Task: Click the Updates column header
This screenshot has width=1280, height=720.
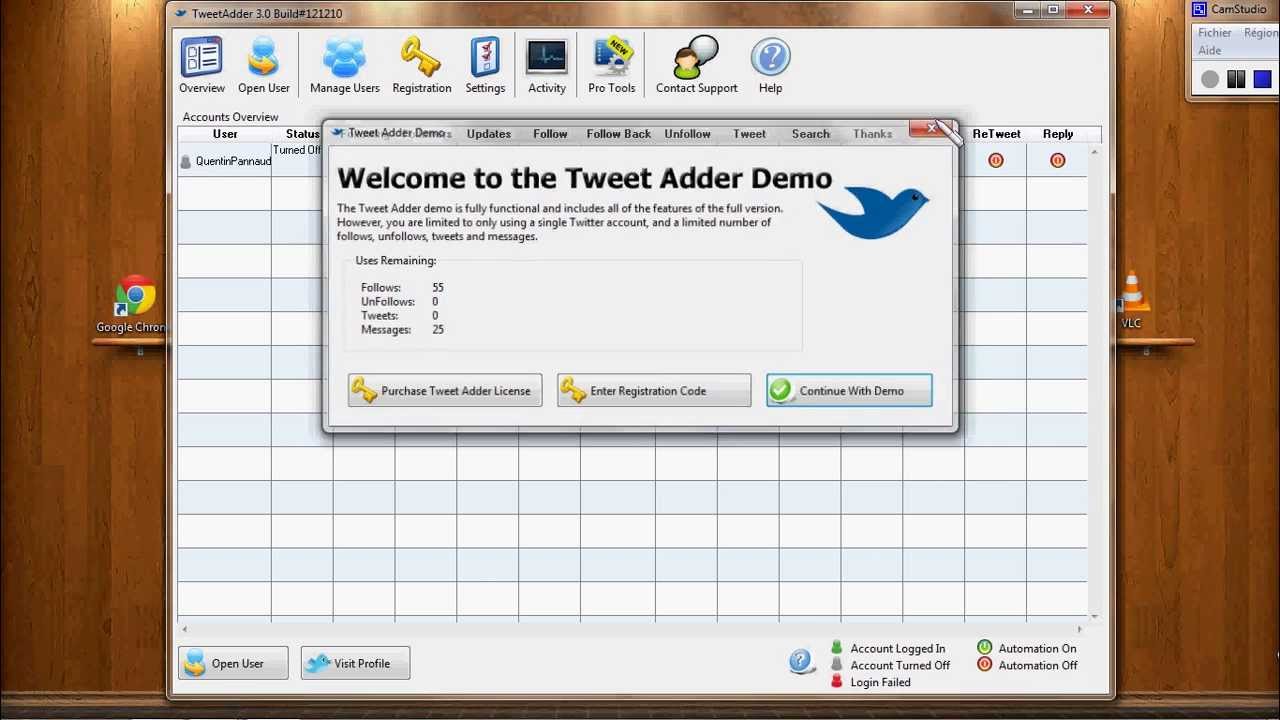Action: pos(489,134)
